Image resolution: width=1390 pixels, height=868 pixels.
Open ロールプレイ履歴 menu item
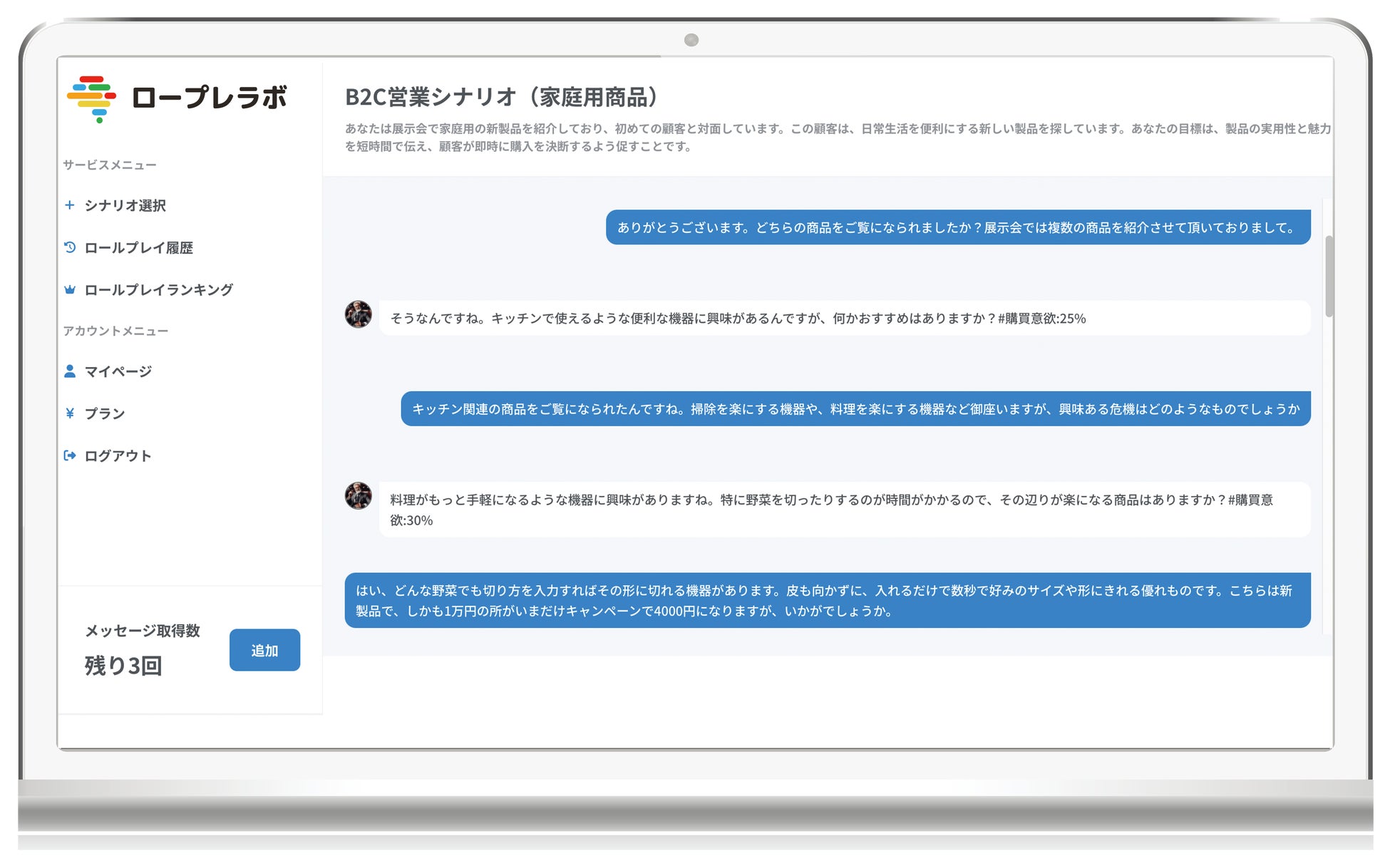click(x=138, y=247)
